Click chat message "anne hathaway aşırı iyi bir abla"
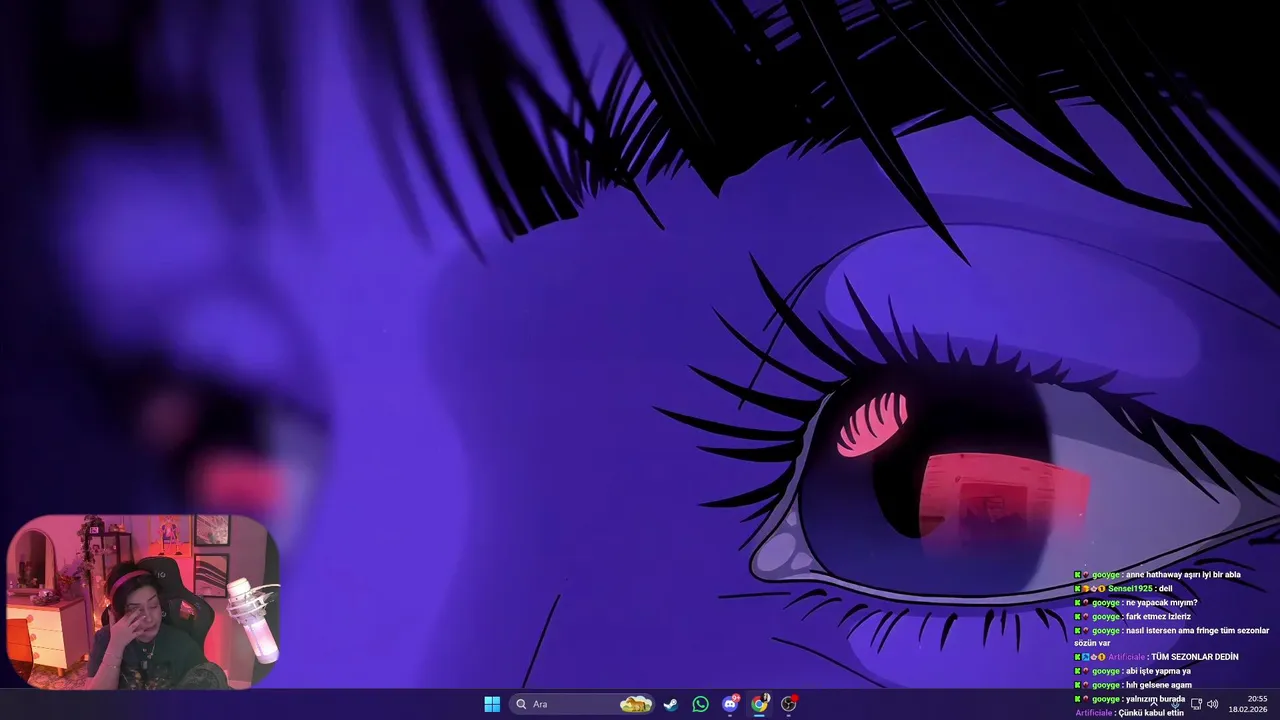This screenshot has height=720, width=1280. click(x=1182, y=575)
